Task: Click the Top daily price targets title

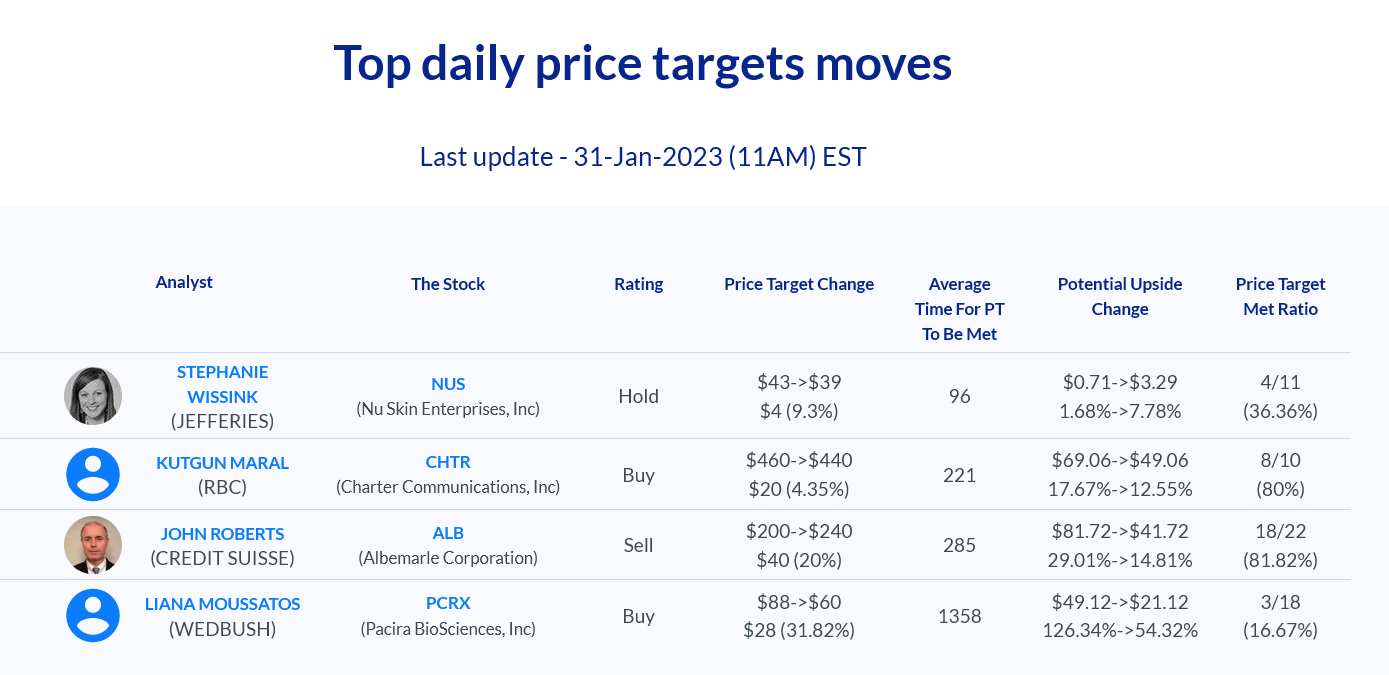Action: coord(642,63)
